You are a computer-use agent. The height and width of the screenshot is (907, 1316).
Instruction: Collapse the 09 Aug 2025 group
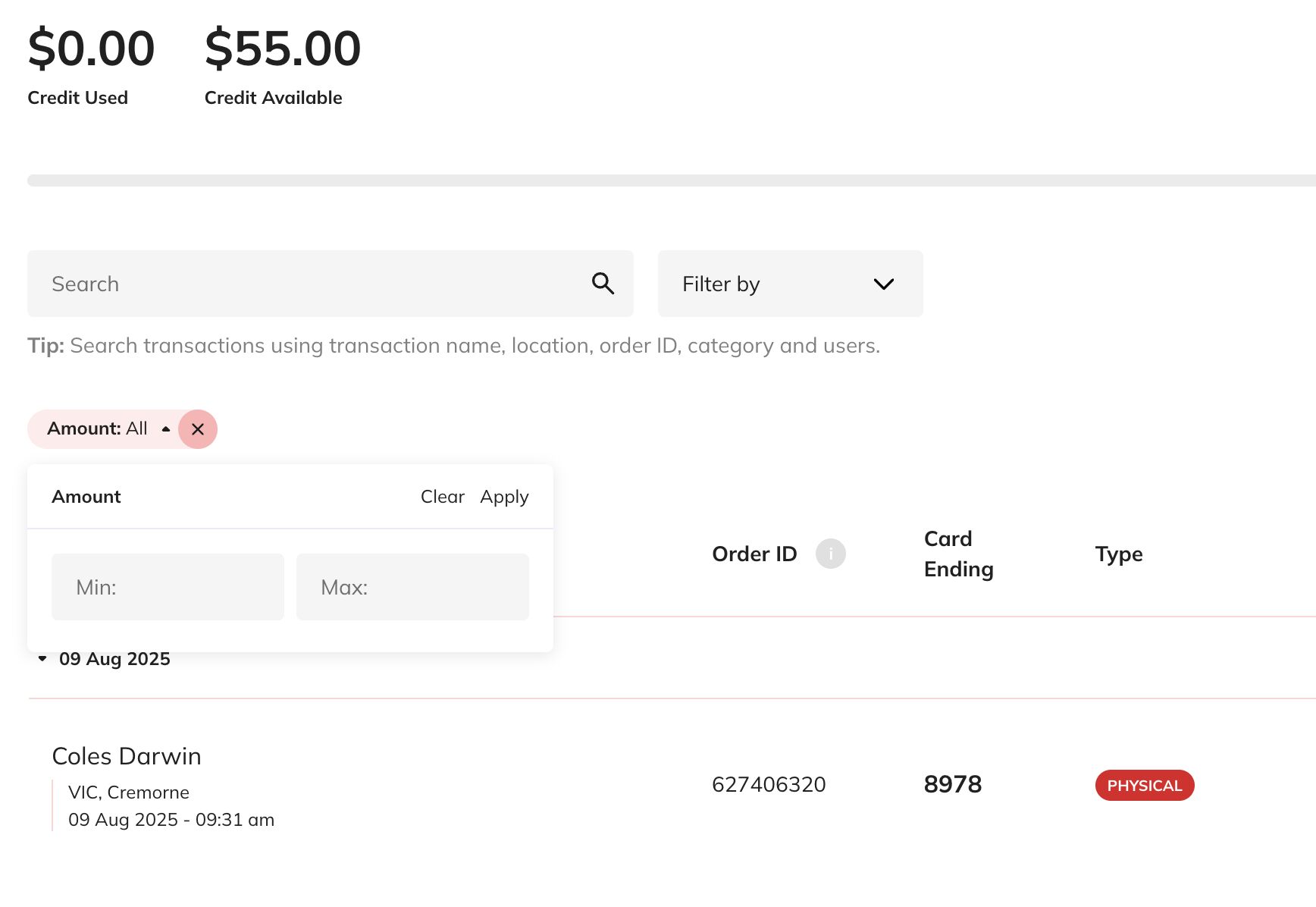(x=43, y=658)
